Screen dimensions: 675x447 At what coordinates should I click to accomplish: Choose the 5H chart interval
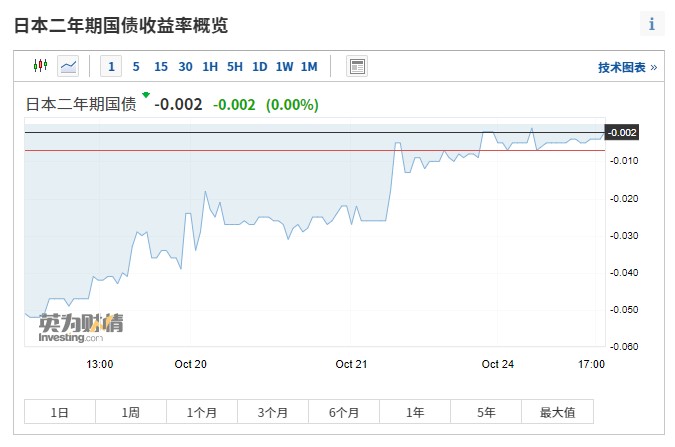coord(235,67)
